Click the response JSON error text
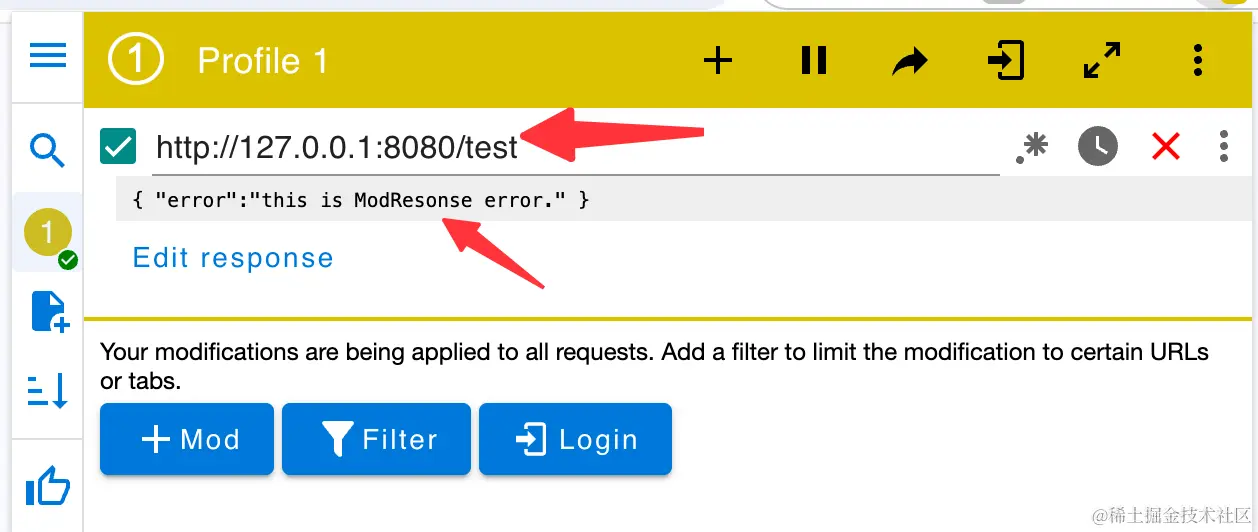 pyautogui.click(x=361, y=200)
